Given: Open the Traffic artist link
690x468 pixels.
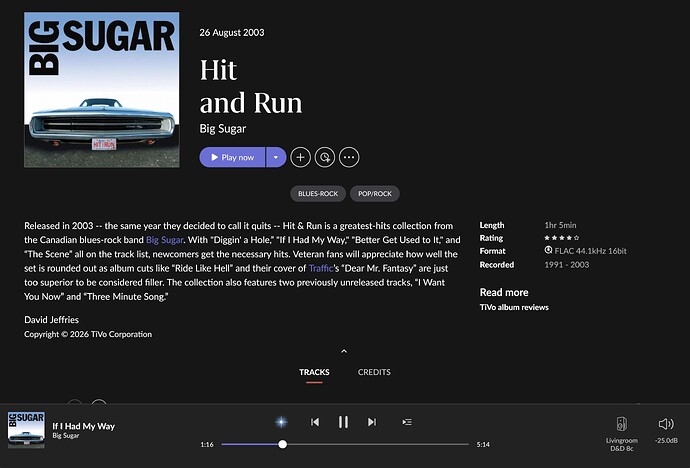Looking at the screenshot, I should (321, 268).
